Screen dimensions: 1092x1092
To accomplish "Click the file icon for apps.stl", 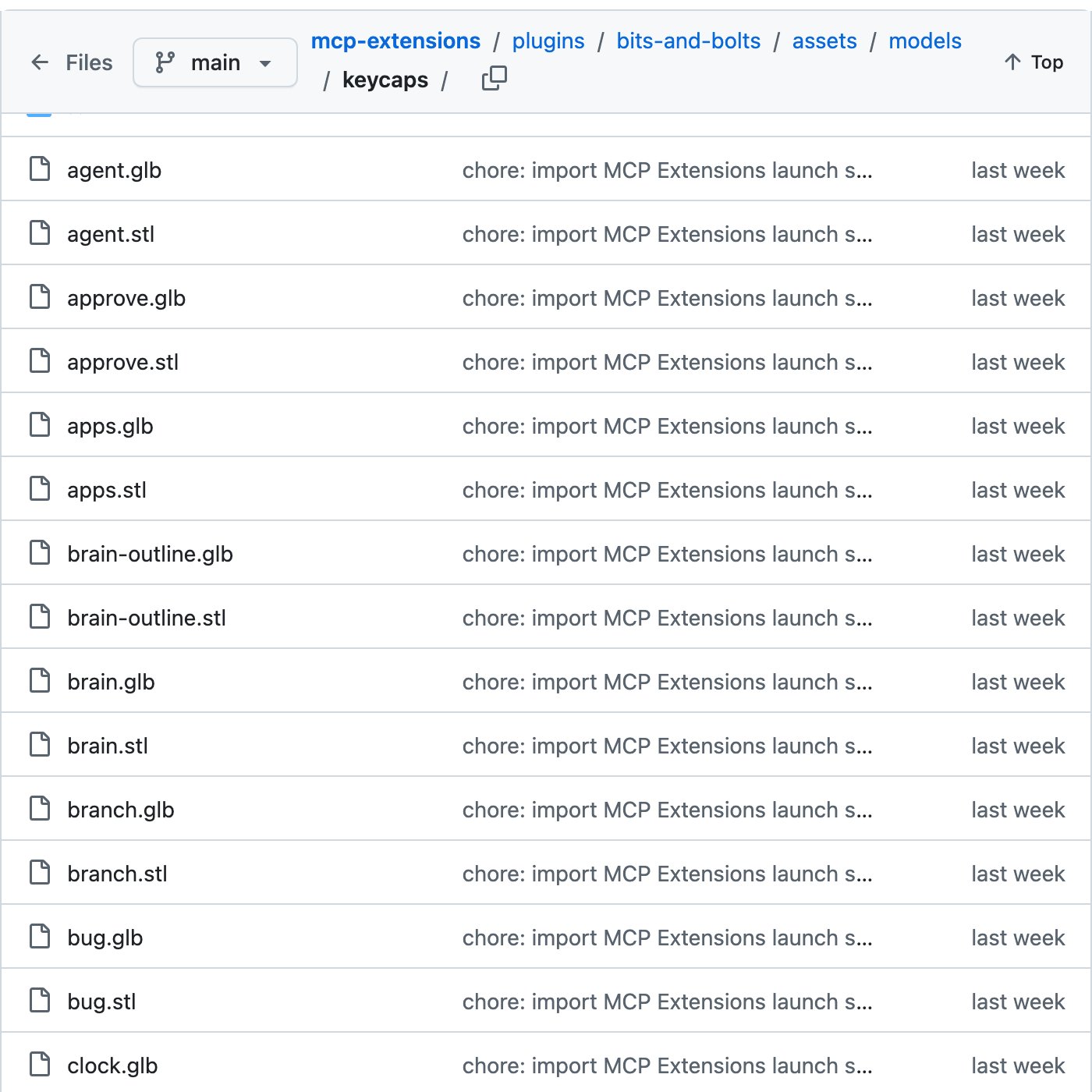I will pos(40,489).
